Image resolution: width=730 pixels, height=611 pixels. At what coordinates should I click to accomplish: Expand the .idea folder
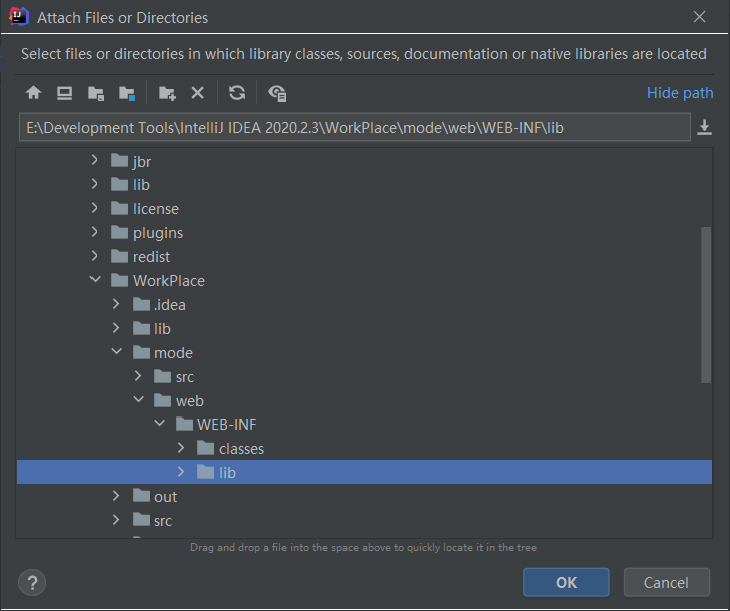pos(116,304)
